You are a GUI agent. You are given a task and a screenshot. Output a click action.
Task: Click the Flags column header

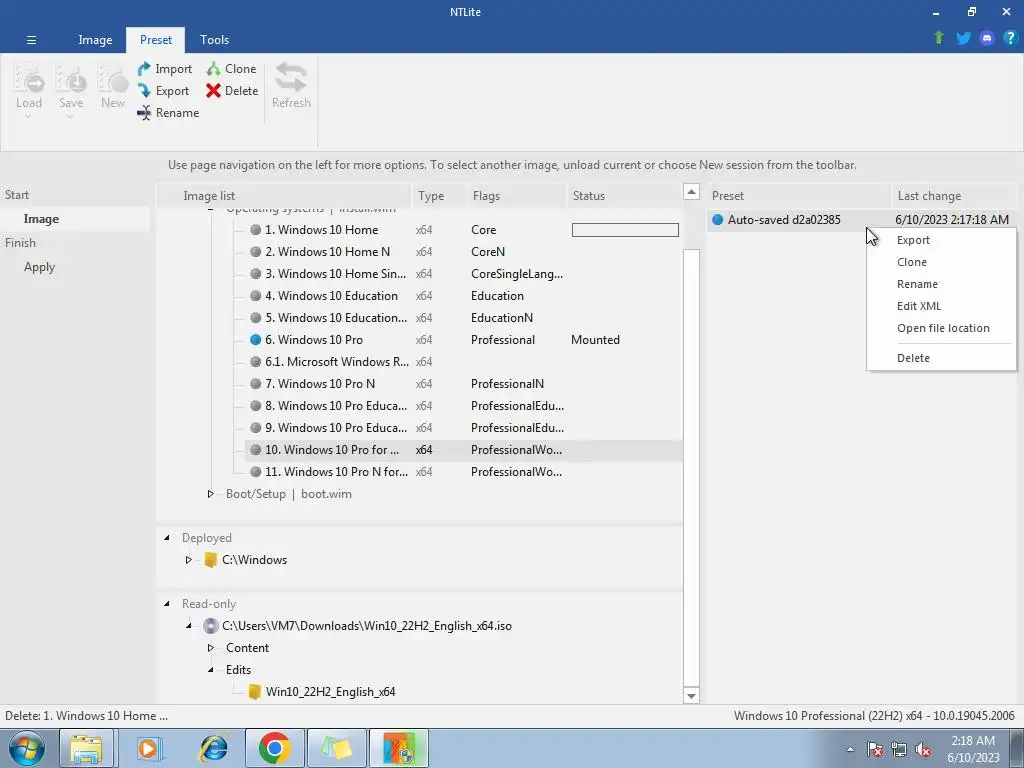tap(515, 196)
